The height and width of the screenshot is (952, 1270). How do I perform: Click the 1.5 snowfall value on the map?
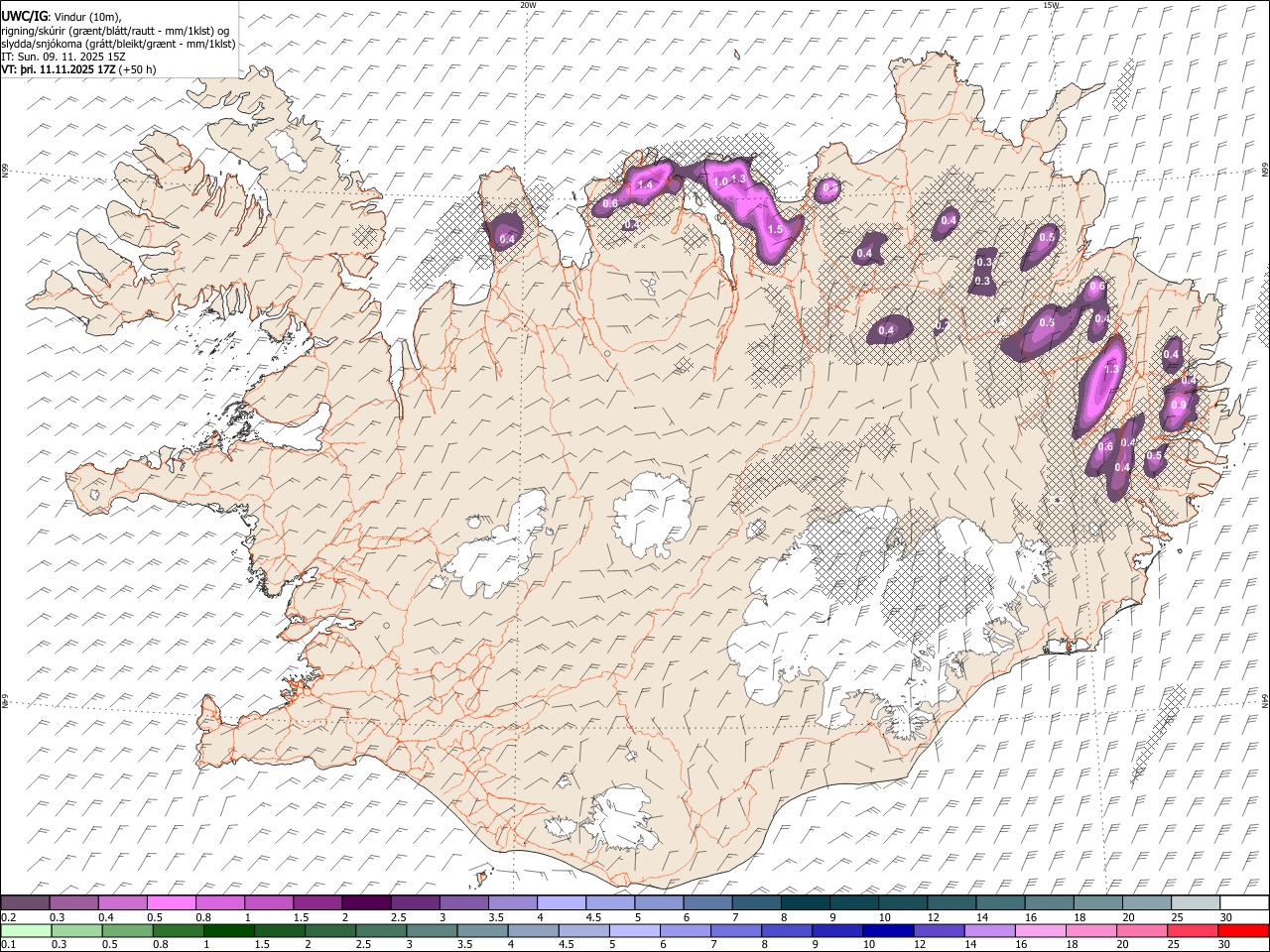776,229
